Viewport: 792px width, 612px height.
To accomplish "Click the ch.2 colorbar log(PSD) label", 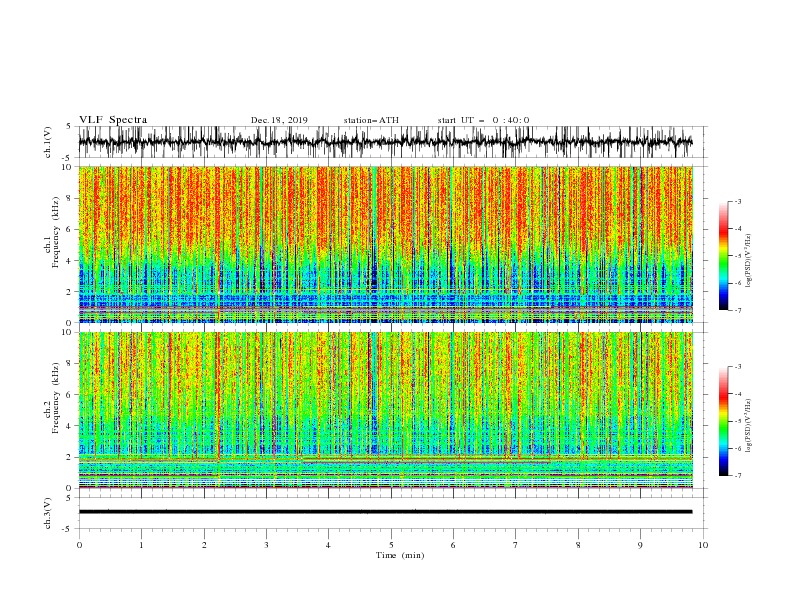I will [x=749, y=425].
